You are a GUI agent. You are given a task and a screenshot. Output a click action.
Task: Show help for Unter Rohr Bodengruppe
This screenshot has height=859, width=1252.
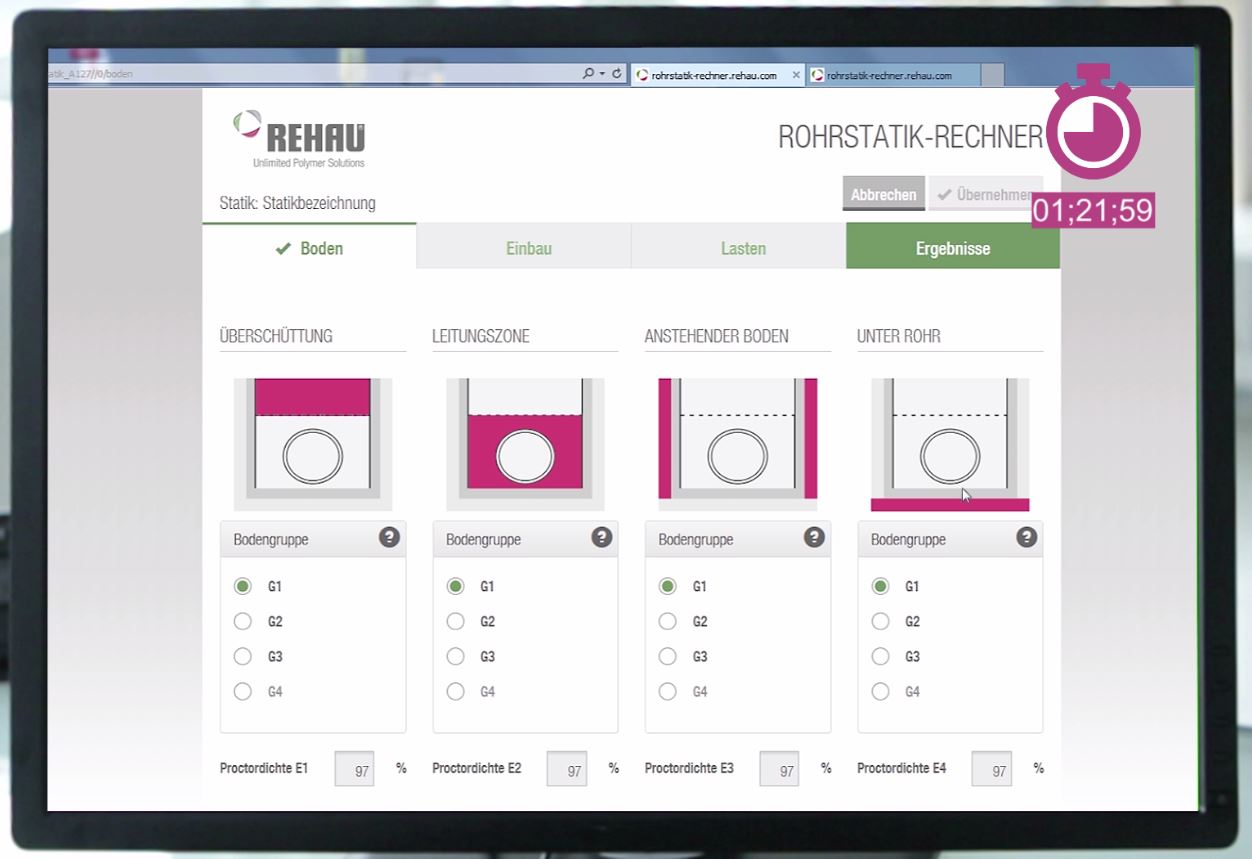1026,538
